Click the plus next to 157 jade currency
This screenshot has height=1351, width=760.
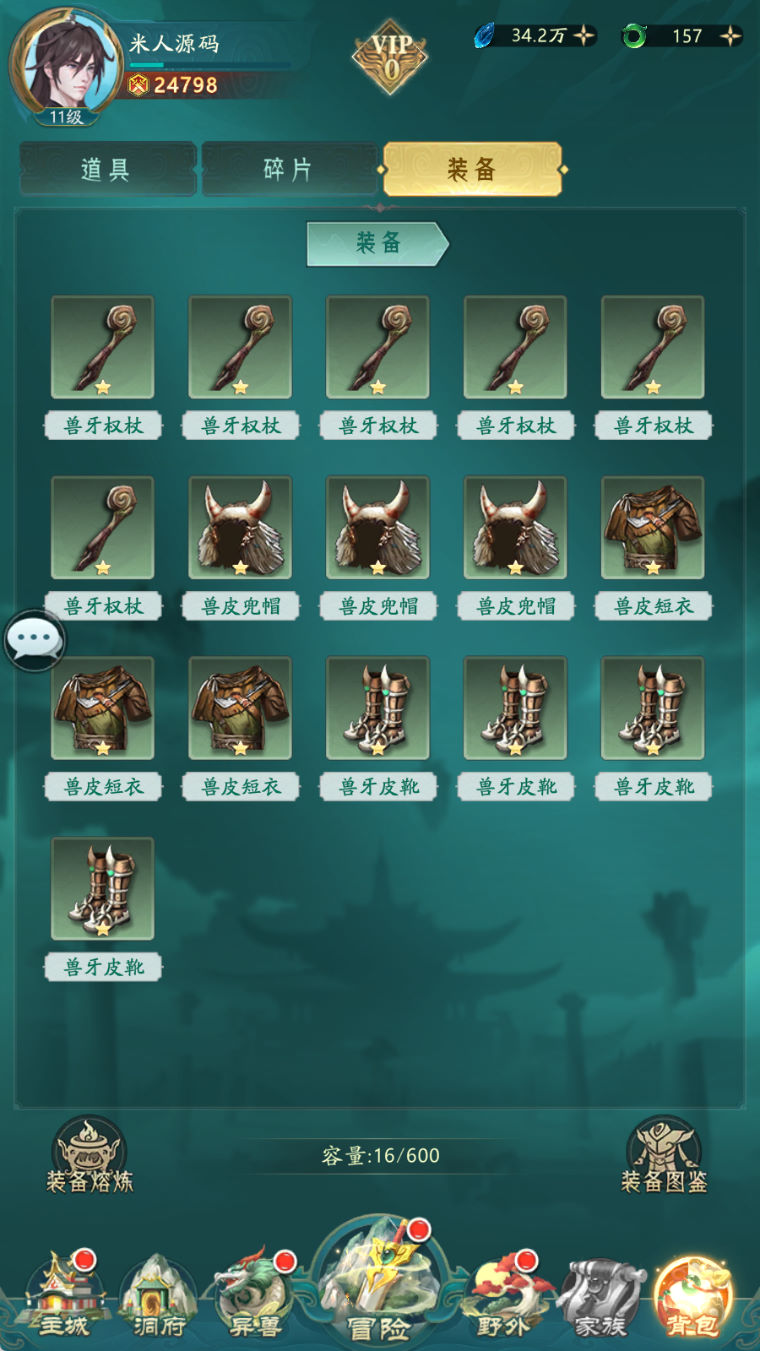click(x=731, y=36)
